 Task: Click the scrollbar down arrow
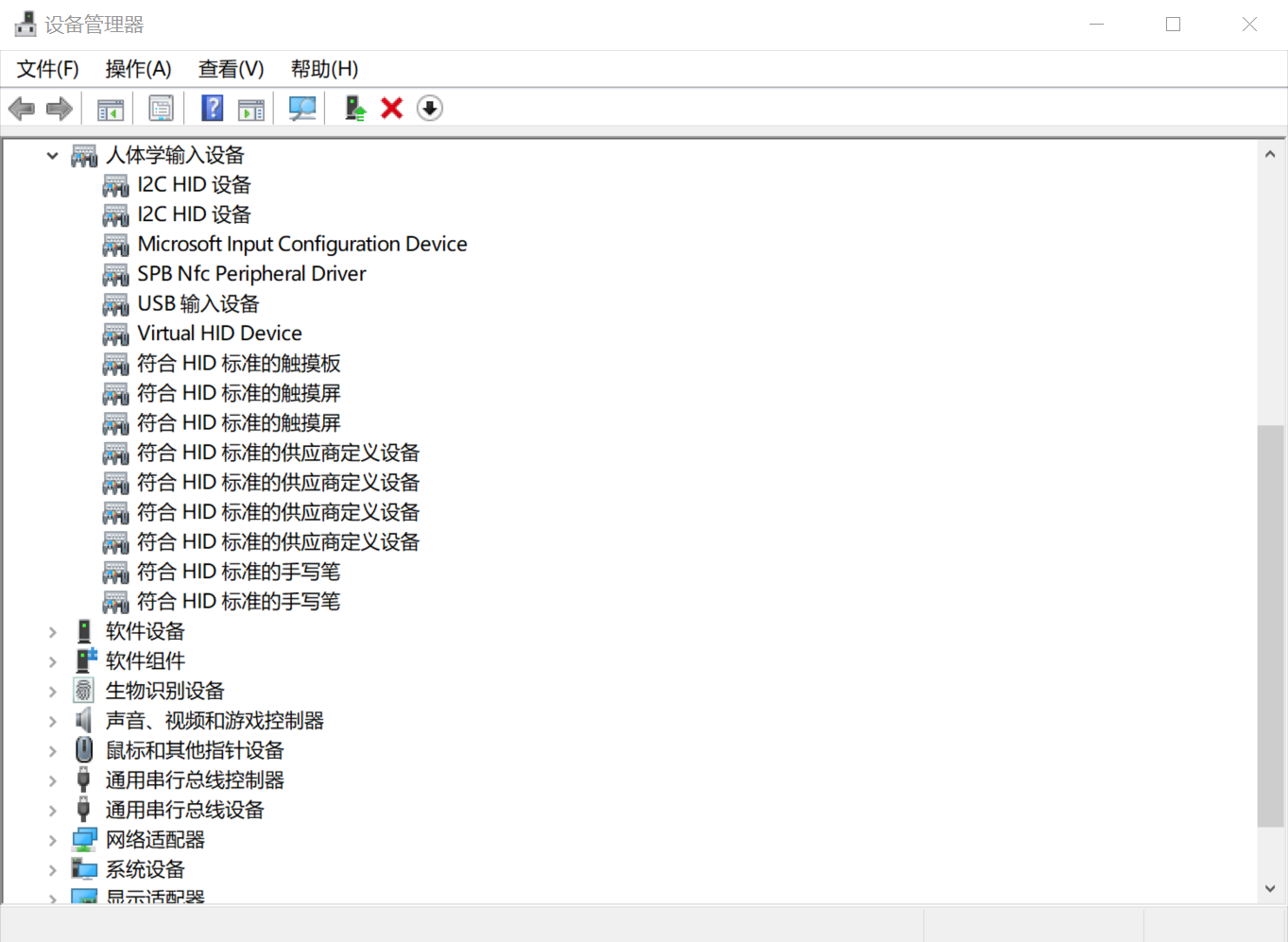(x=1270, y=888)
